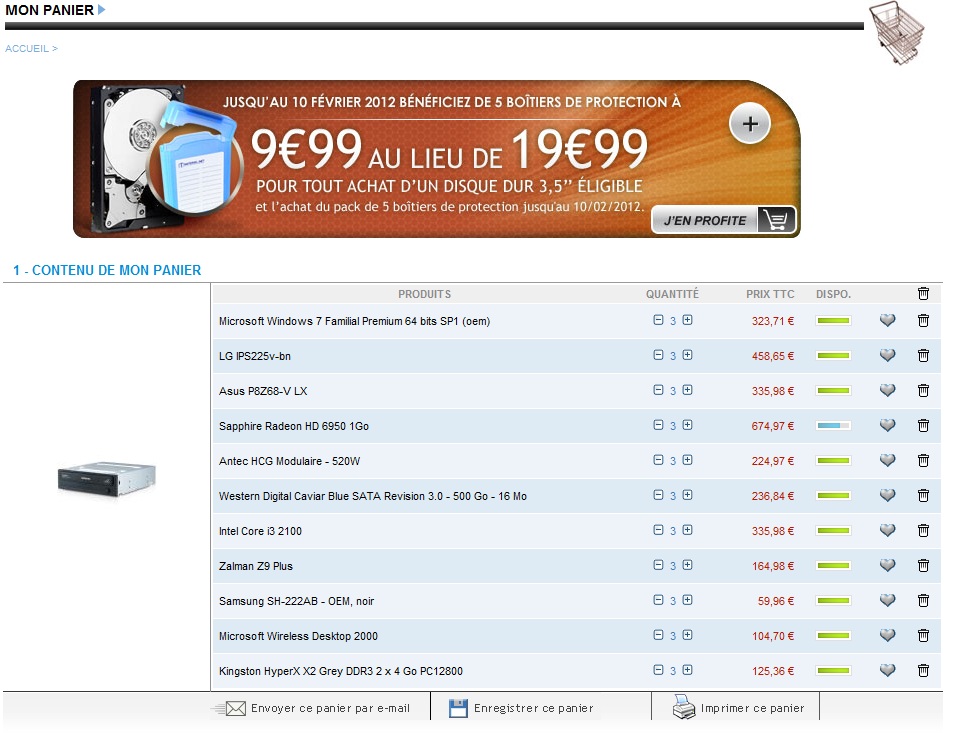954x733 pixels.
Task: Expand banner with the round plus button
Action: click(x=750, y=125)
